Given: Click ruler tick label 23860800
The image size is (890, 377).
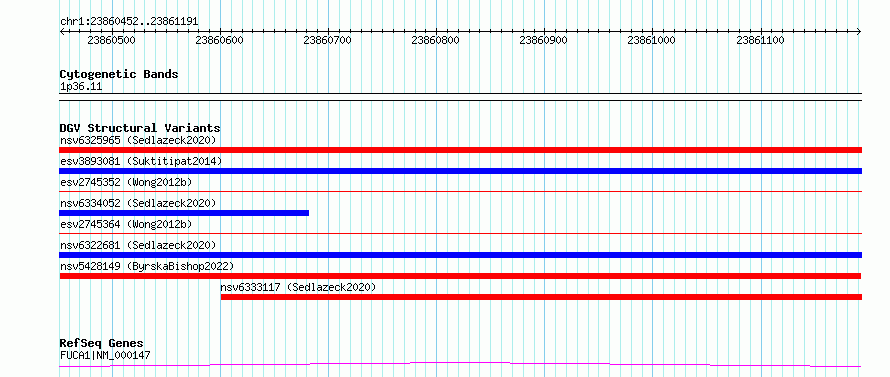Looking at the screenshot, I should point(435,40).
